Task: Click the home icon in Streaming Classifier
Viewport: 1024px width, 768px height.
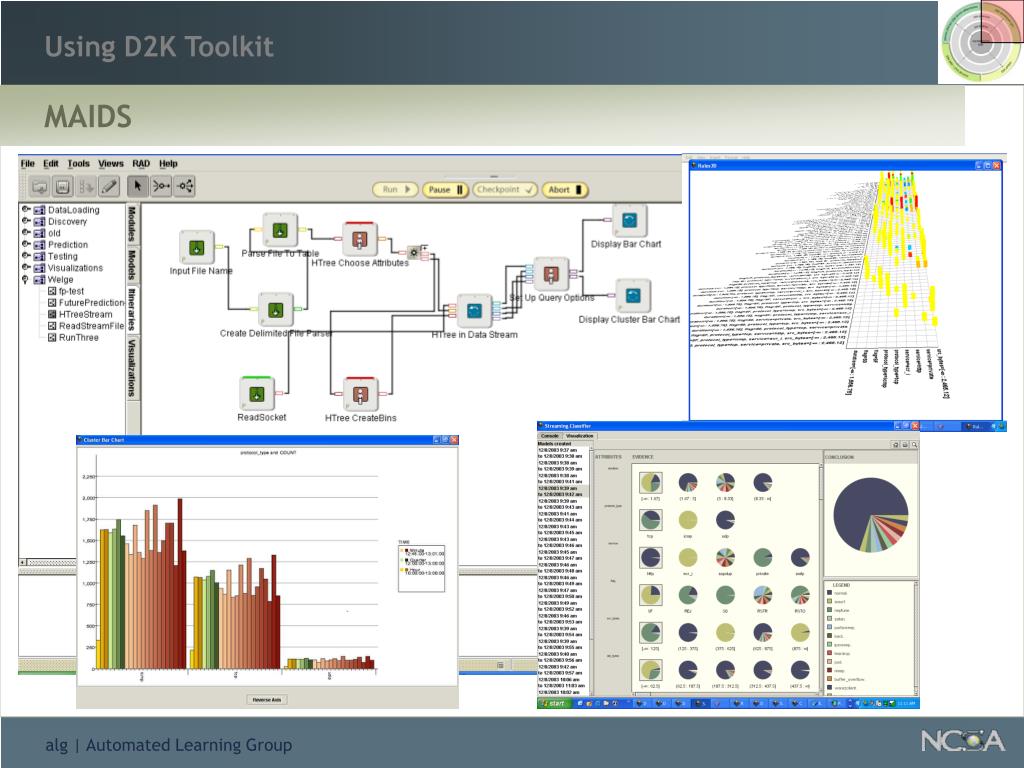Action: (x=895, y=445)
